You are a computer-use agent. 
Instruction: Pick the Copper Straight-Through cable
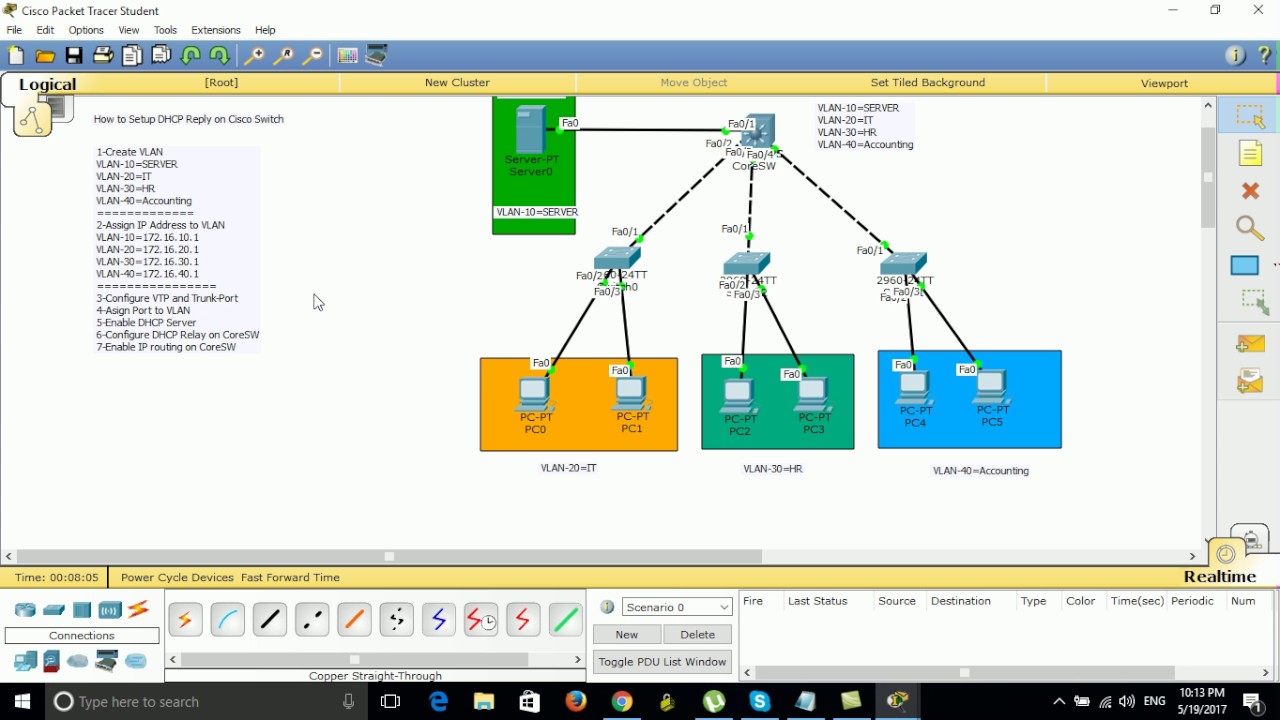click(x=270, y=620)
